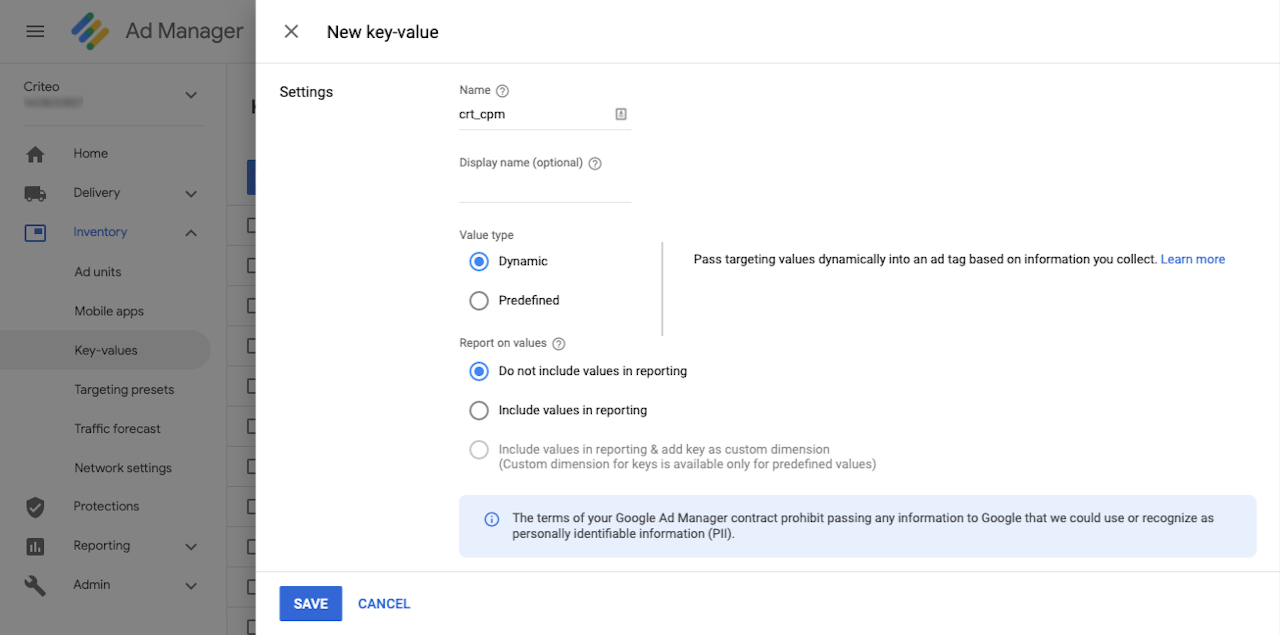Click the Protections shield icon

click(x=35, y=507)
